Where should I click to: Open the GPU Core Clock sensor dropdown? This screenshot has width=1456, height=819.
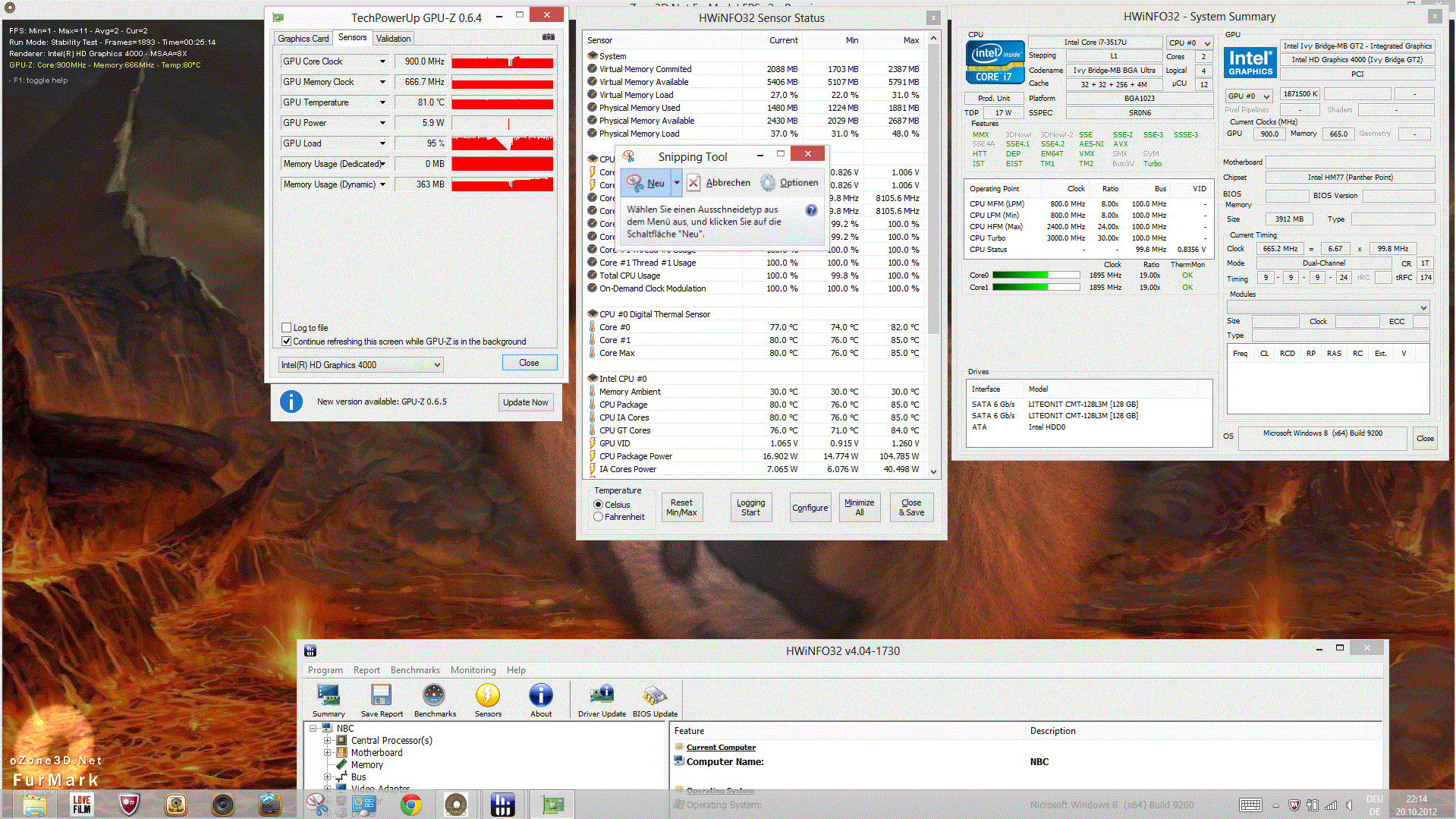pyautogui.click(x=382, y=61)
